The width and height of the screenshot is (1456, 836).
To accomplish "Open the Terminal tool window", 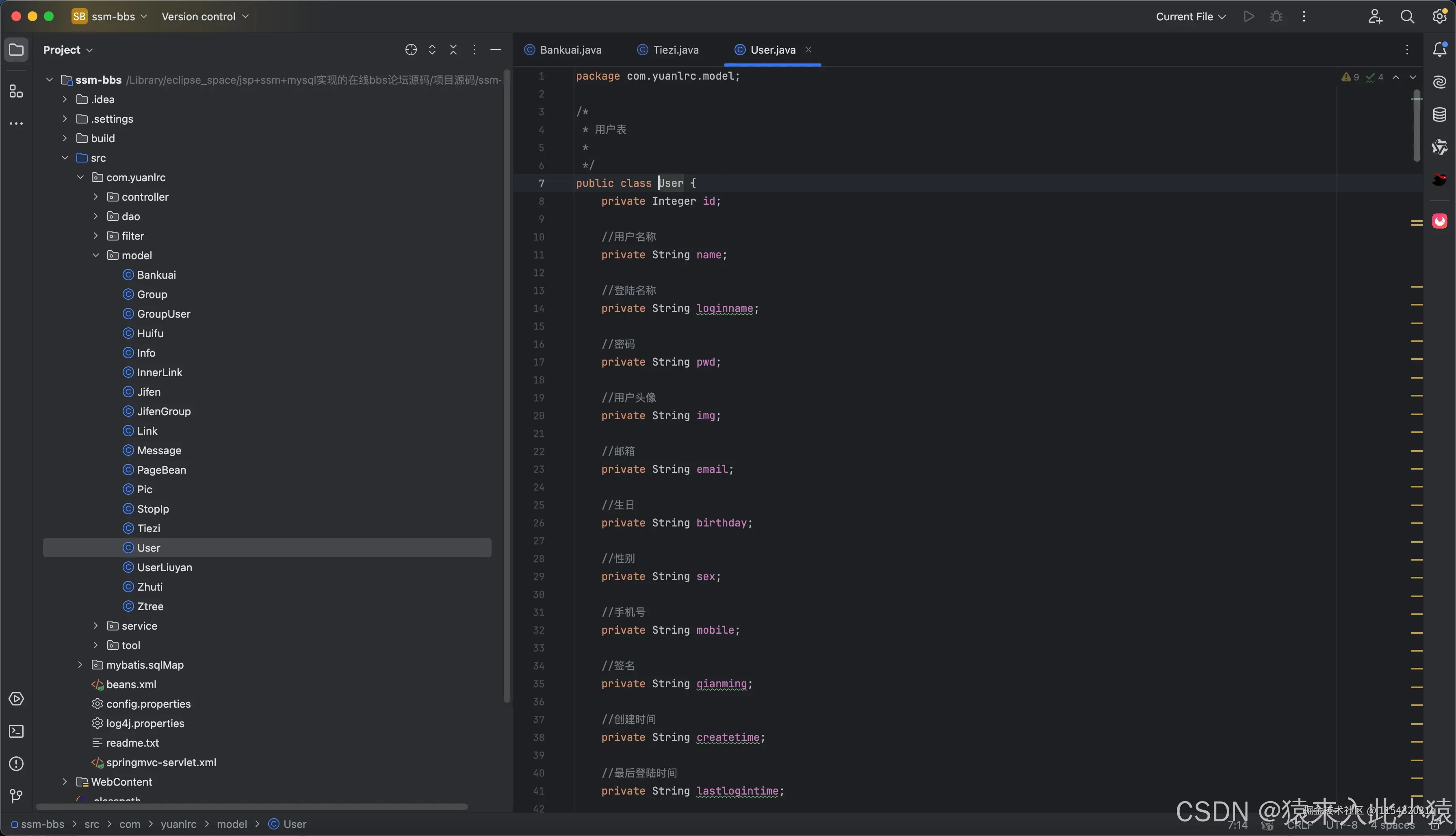I will 16,731.
